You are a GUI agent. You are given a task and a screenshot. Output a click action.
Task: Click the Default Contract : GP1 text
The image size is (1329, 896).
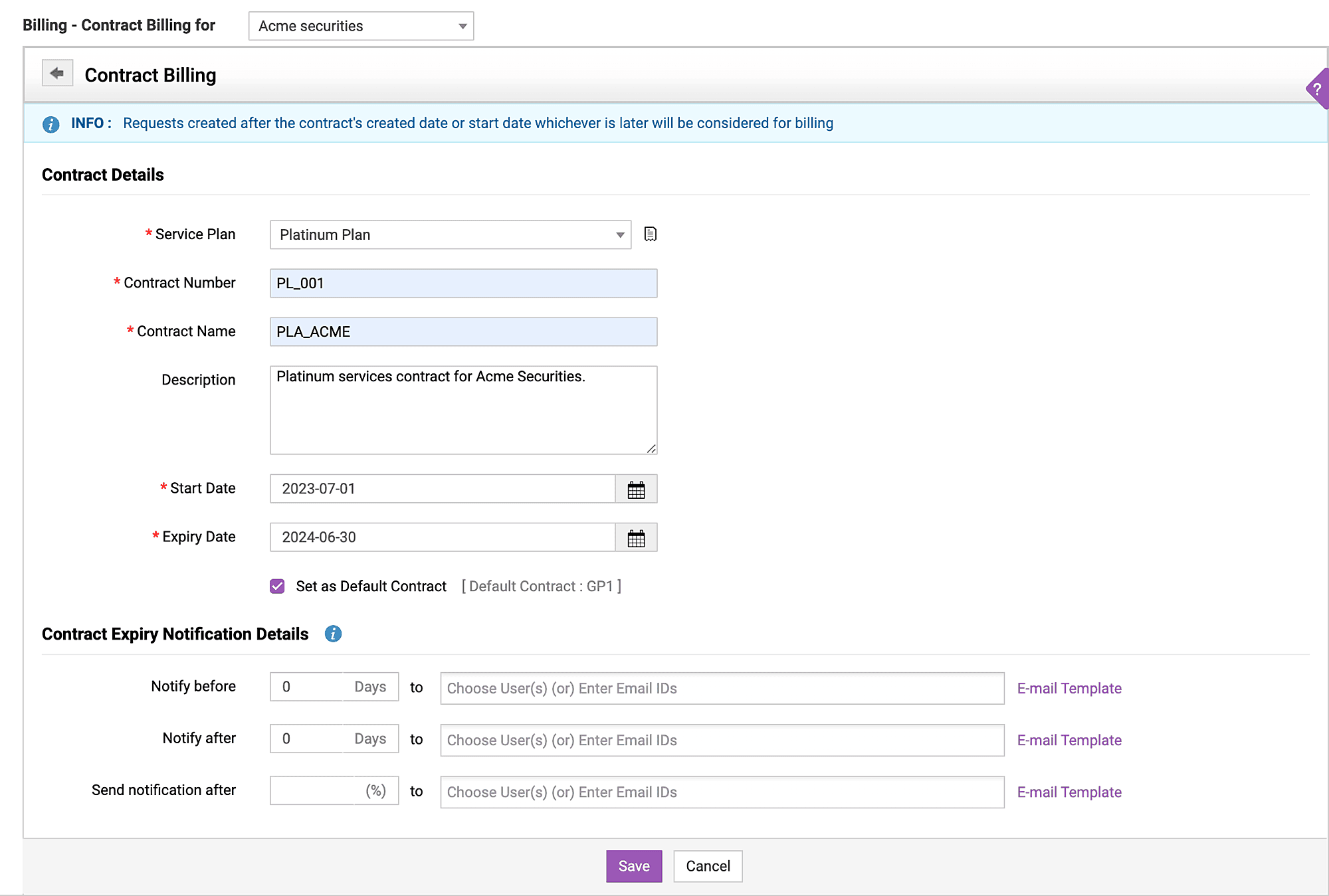(x=542, y=586)
